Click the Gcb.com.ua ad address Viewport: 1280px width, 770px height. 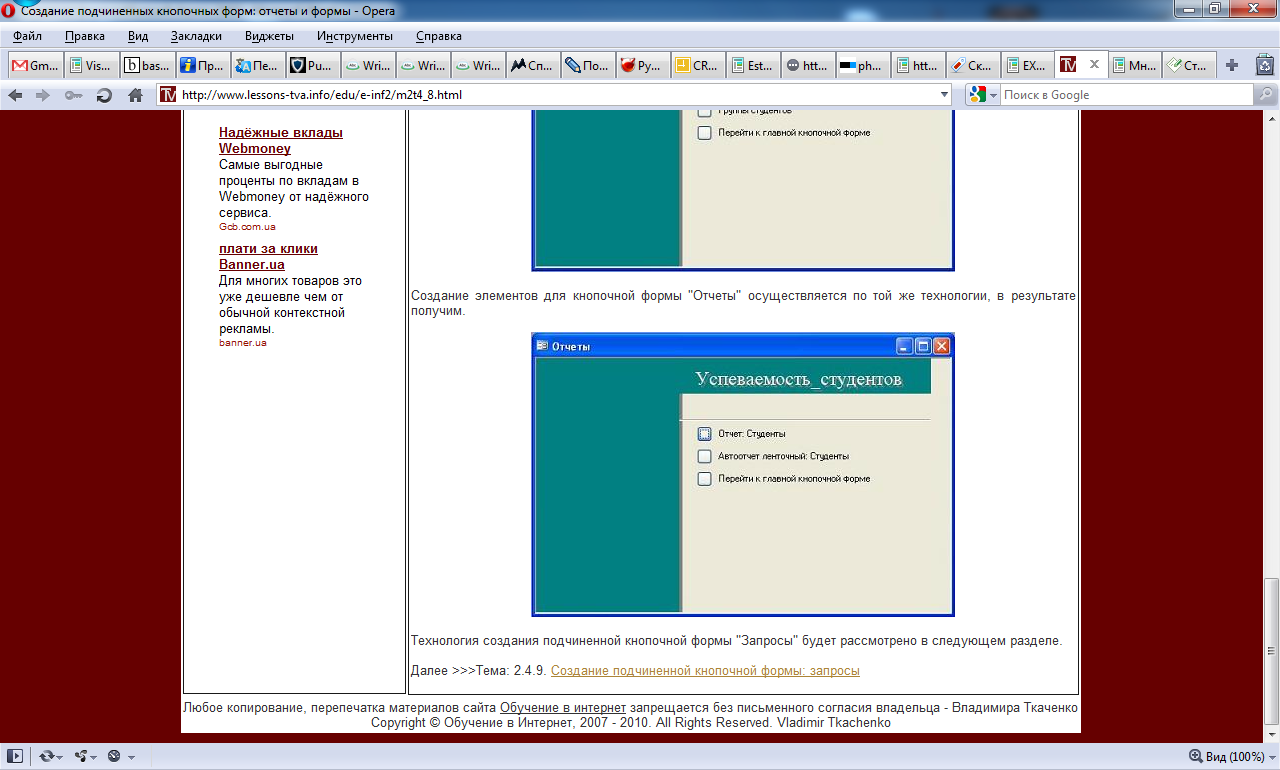pos(247,227)
